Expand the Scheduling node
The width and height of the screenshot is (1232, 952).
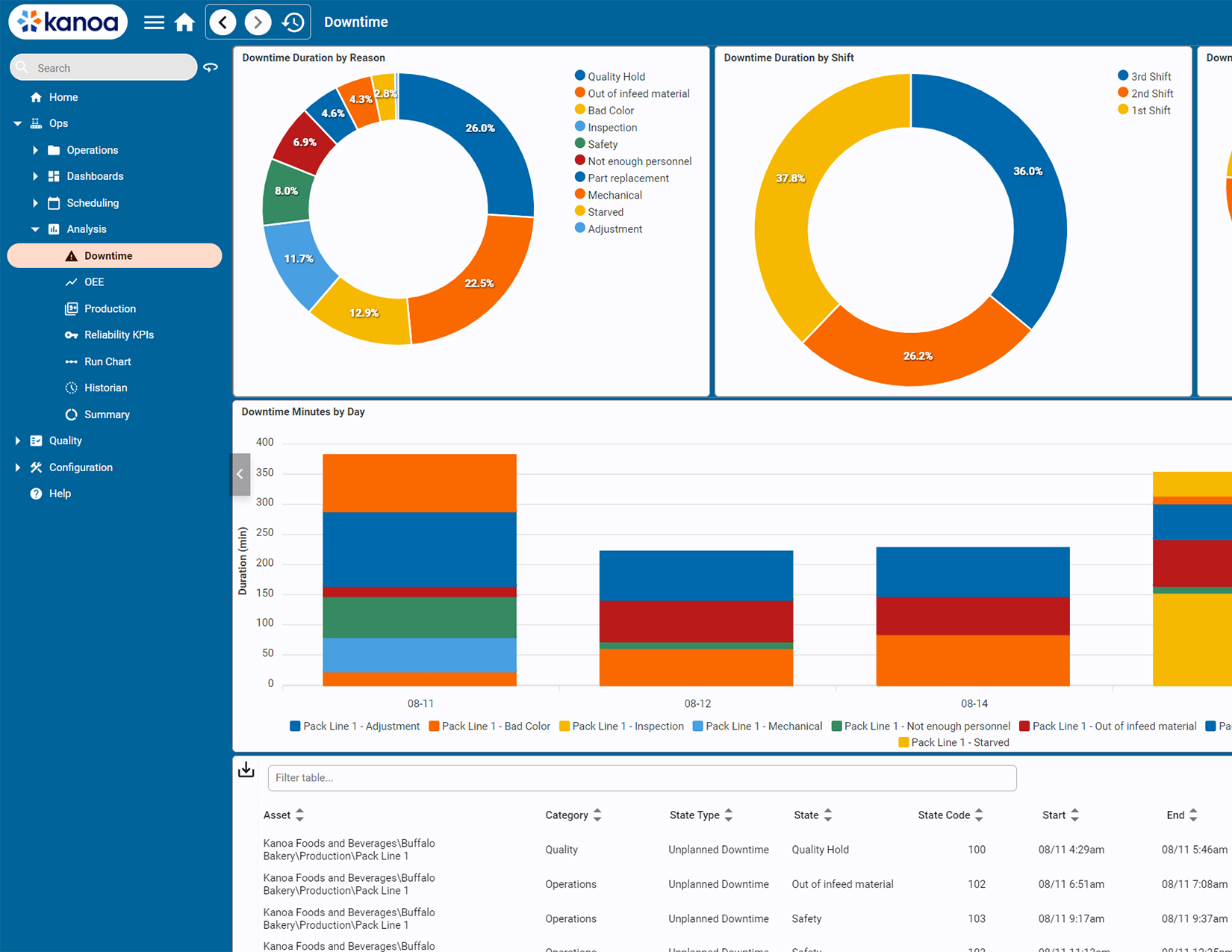pyautogui.click(x=35, y=203)
